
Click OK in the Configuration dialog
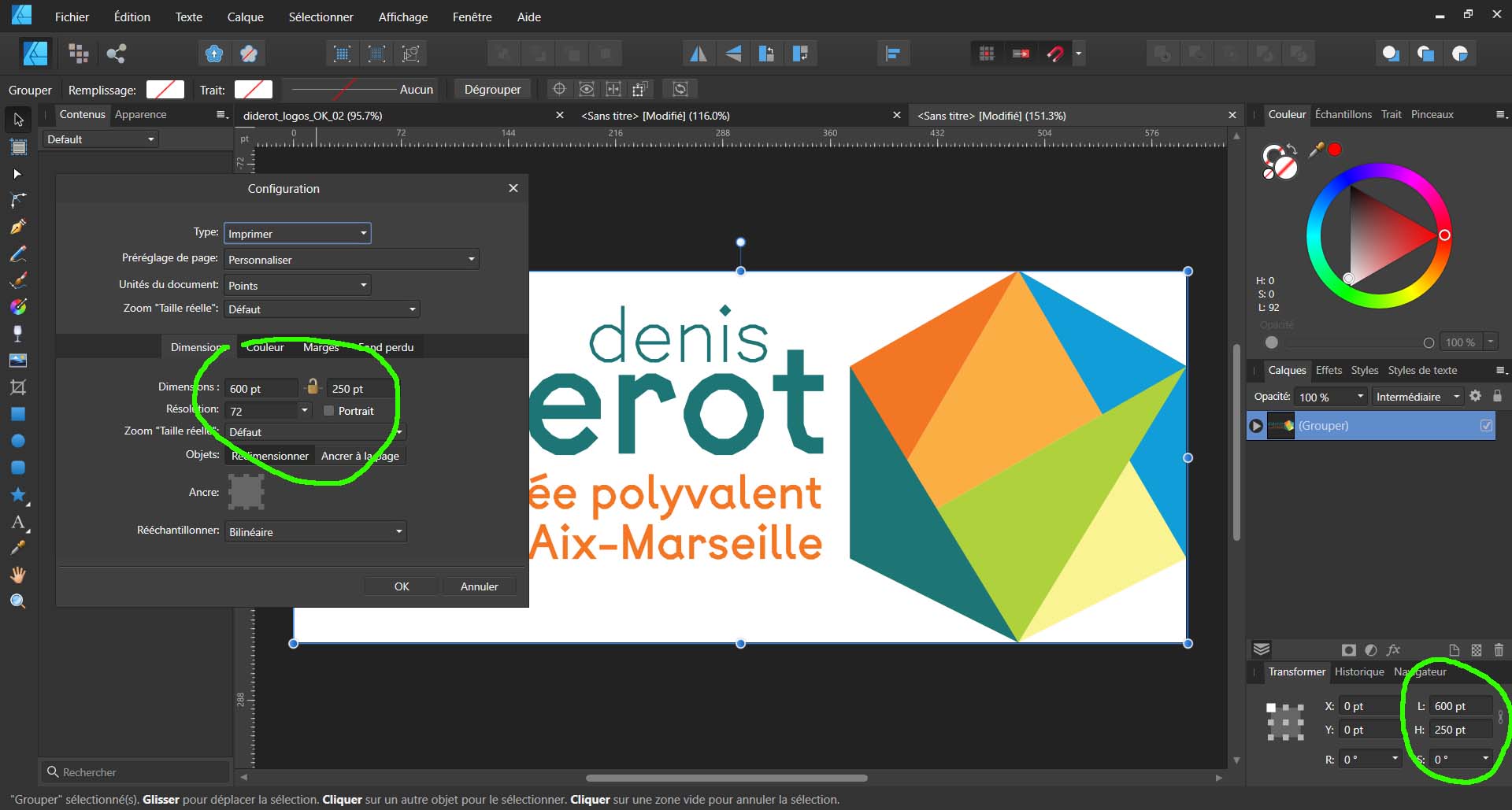point(402,586)
